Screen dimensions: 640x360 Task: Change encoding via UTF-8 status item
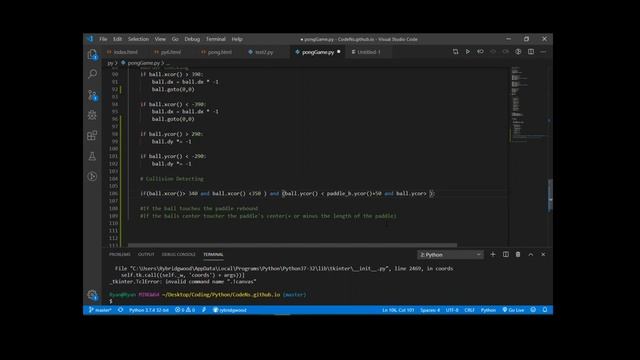click(452, 310)
